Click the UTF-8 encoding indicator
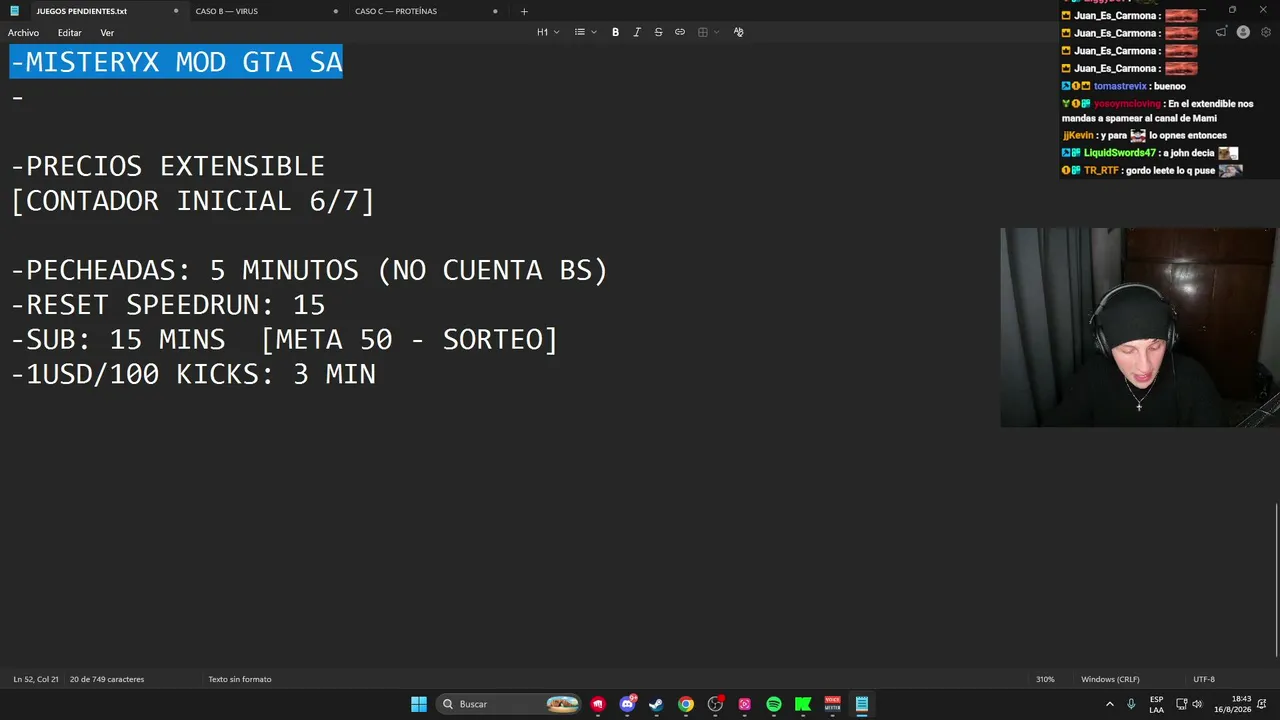Image resolution: width=1280 pixels, height=720 pixels. (x=1204, y=679)
